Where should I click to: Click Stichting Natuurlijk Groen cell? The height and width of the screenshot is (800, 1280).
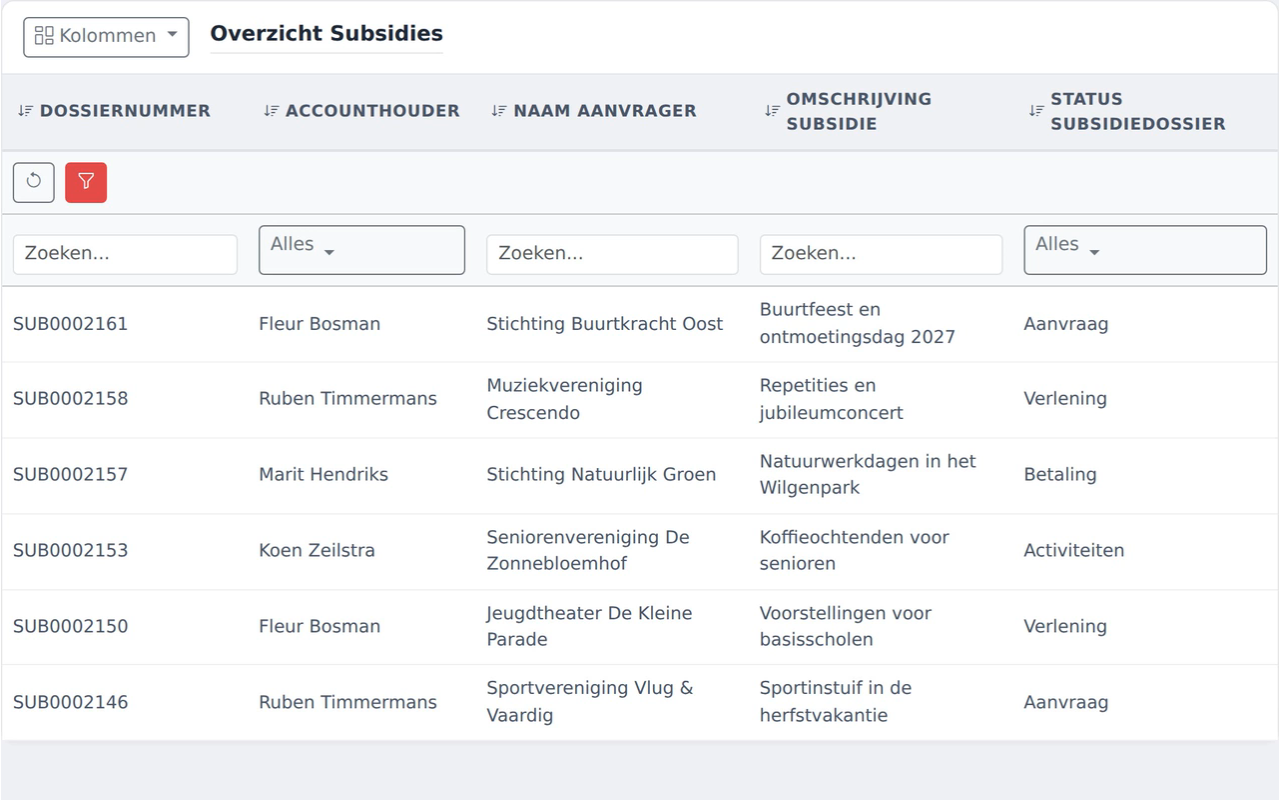point(601,475)
